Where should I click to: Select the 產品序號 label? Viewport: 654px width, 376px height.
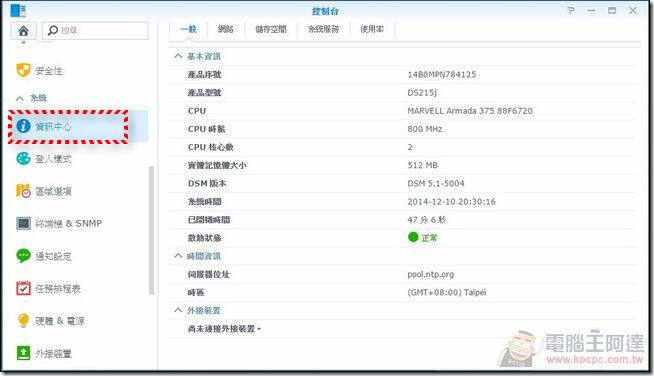coord(204,74)
